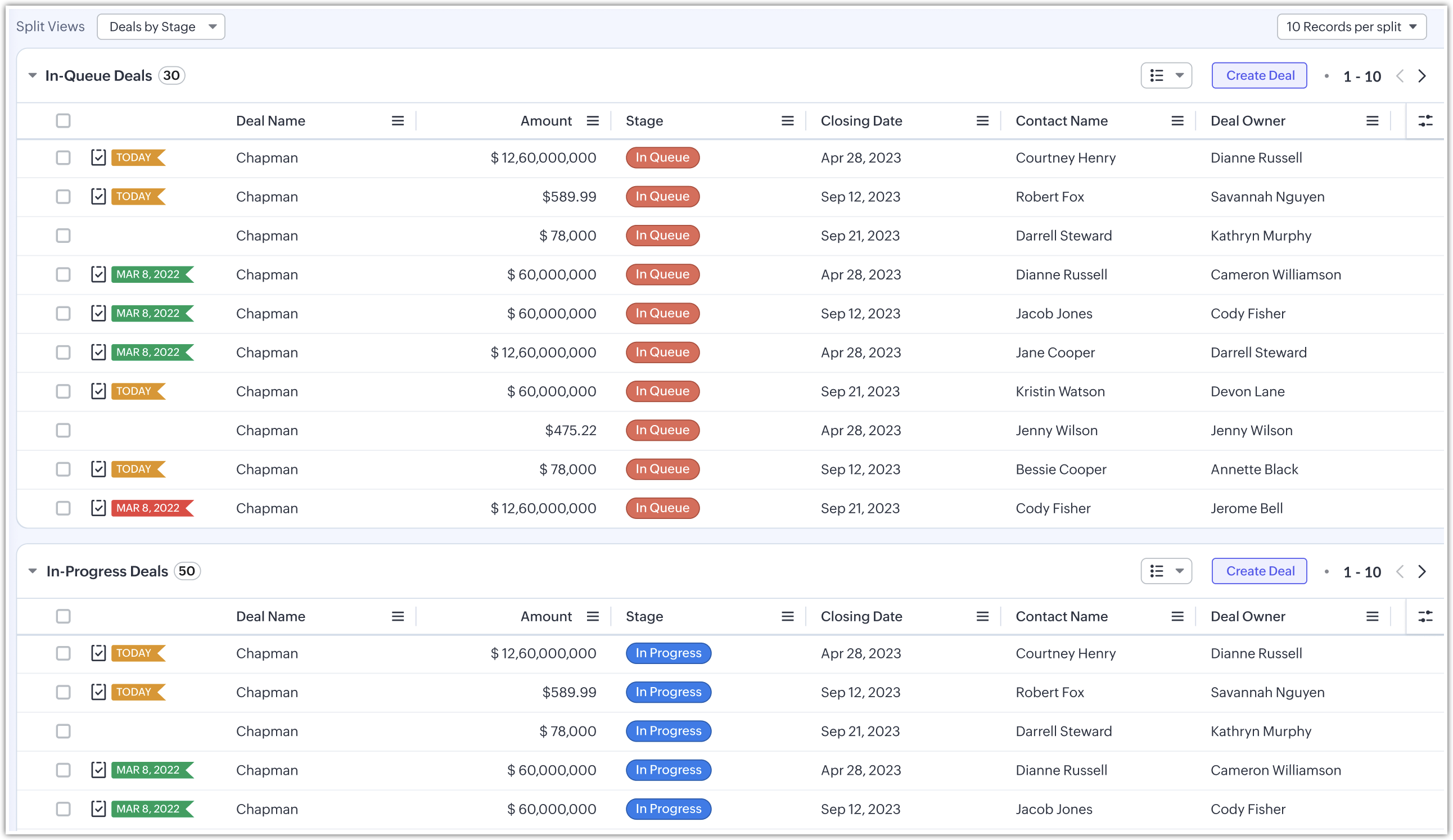Open Amount column menu in In-Queue table
Image resolution: width=1453 pixels, height=840 pixels.
592,120
